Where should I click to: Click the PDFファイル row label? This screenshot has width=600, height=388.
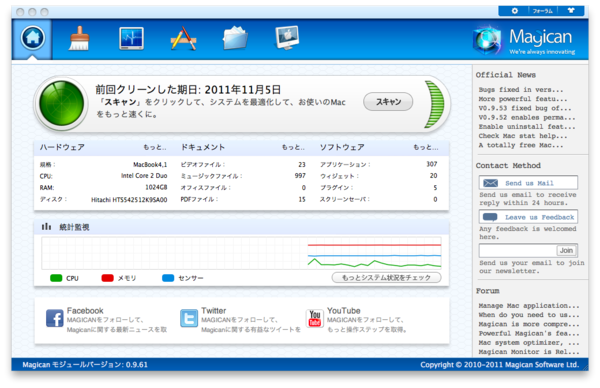199,199
